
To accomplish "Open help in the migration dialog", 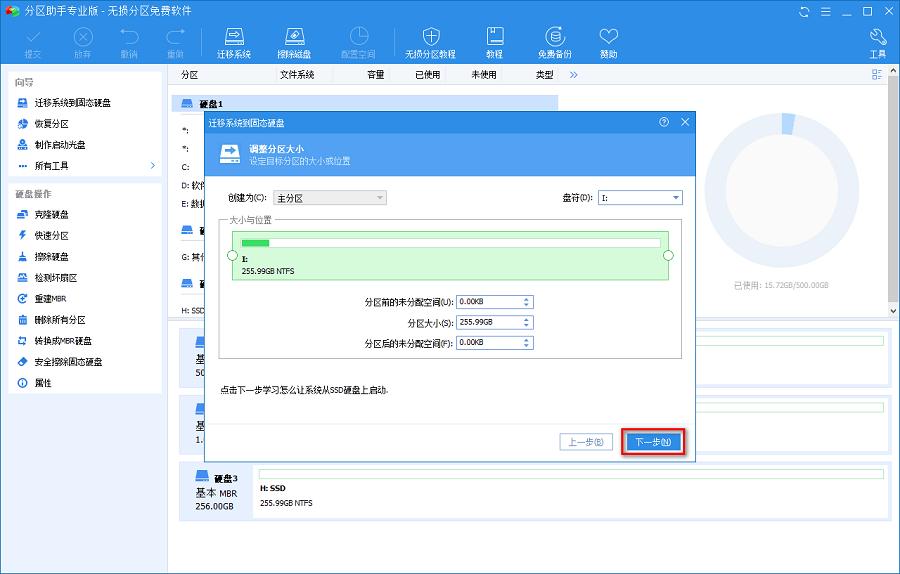I will [664, 122].
